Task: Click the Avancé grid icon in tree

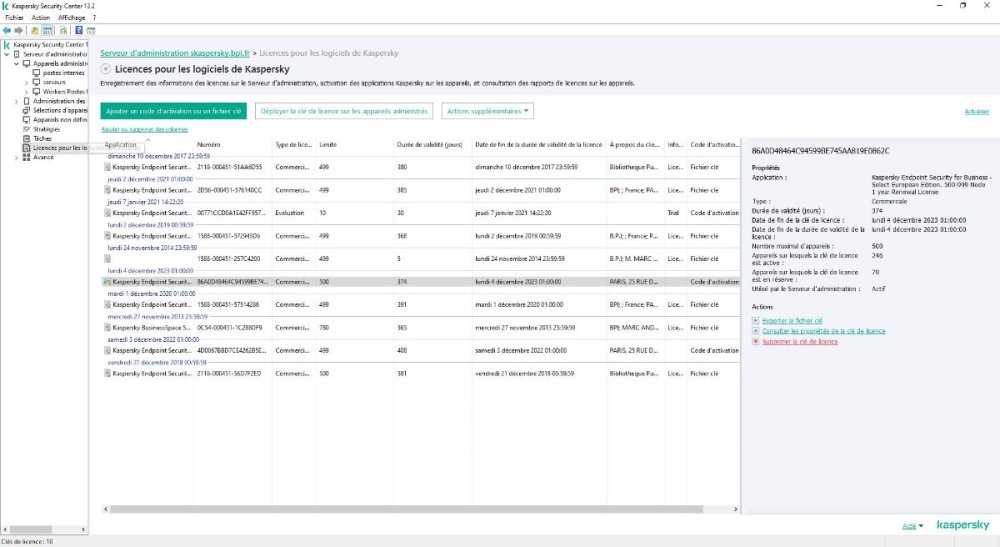Action: click(27, 157)
